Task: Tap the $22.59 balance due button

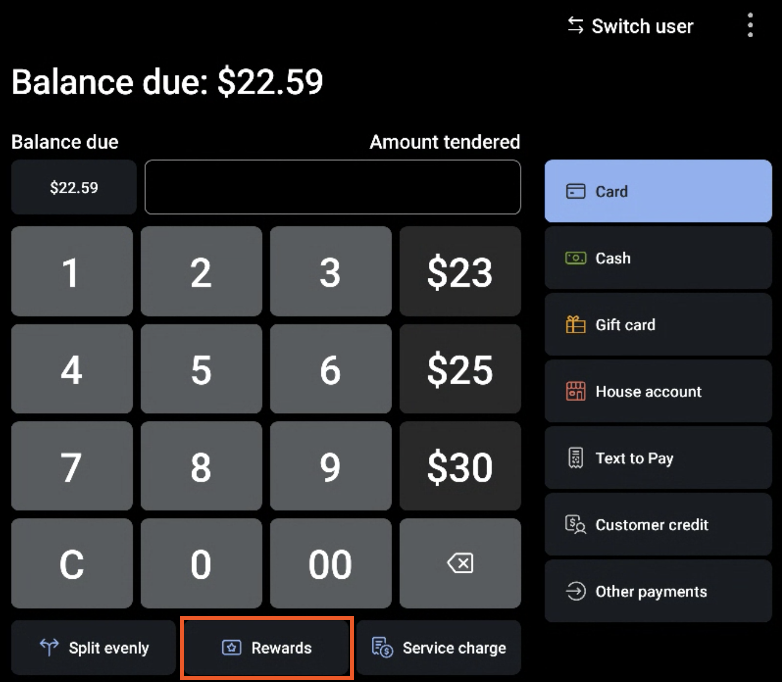Action: [74, 188]
